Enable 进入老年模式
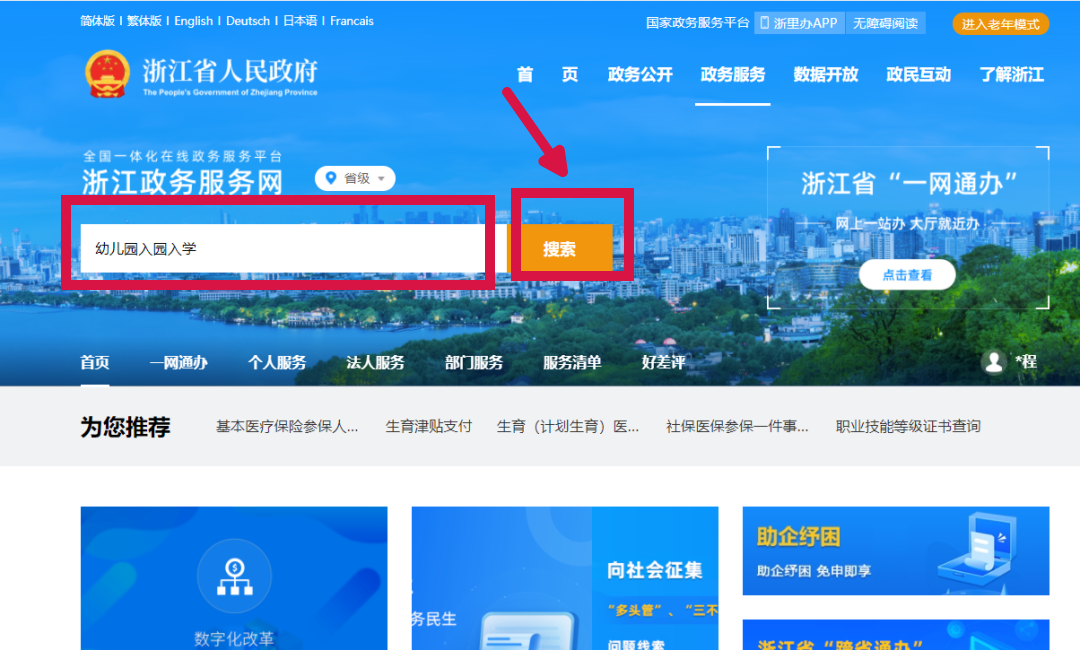 click(1001, 24)
